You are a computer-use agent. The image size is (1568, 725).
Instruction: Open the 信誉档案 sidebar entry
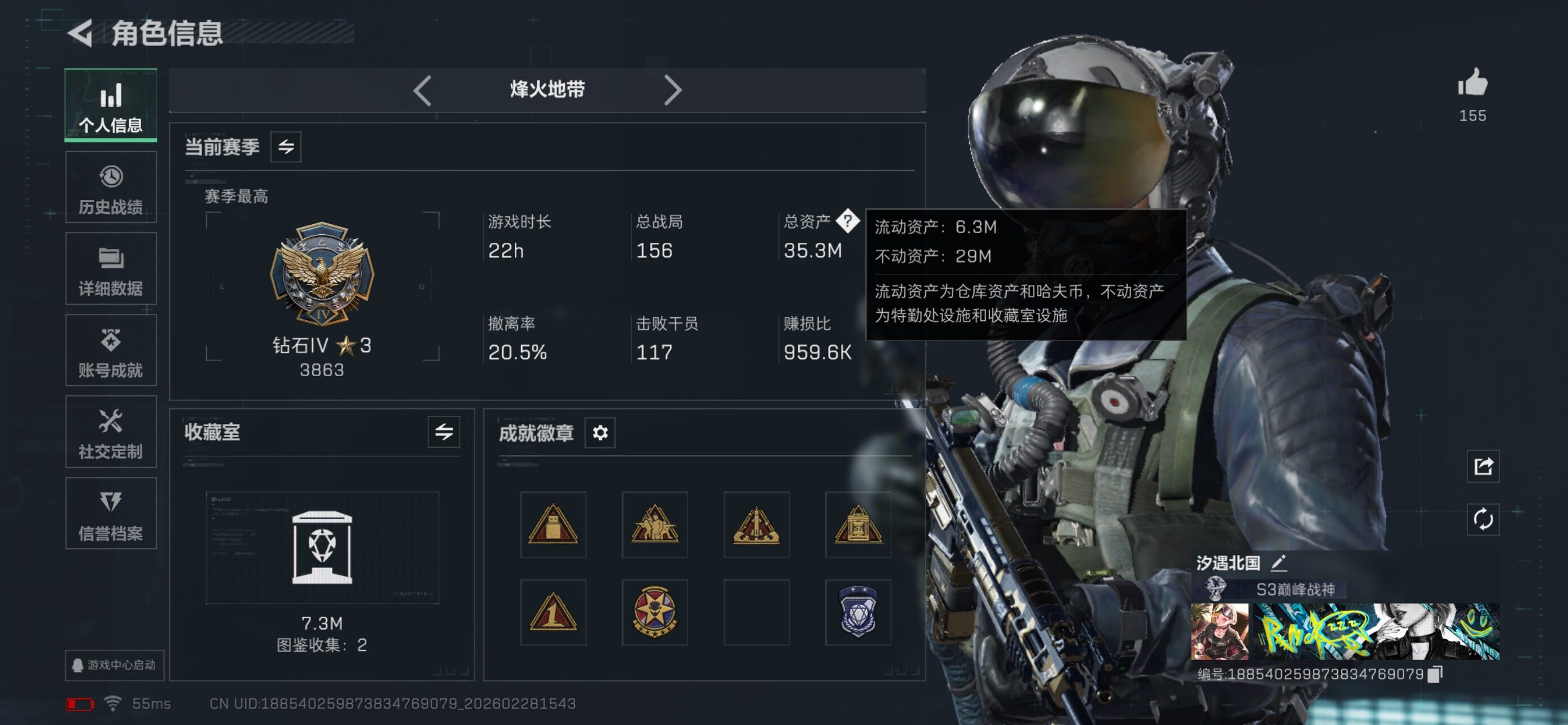coord(111,513)
